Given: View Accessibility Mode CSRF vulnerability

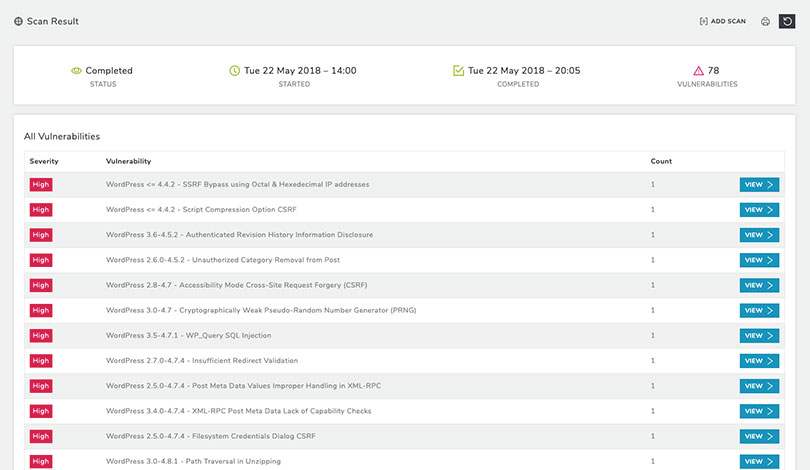Looking at the screenshot, I should click(x=759, y=285).
